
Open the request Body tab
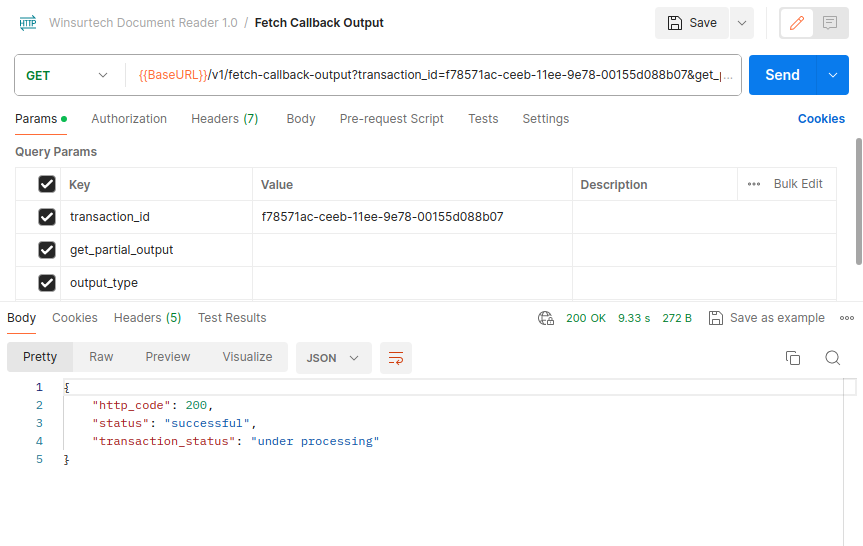[301, 119]
